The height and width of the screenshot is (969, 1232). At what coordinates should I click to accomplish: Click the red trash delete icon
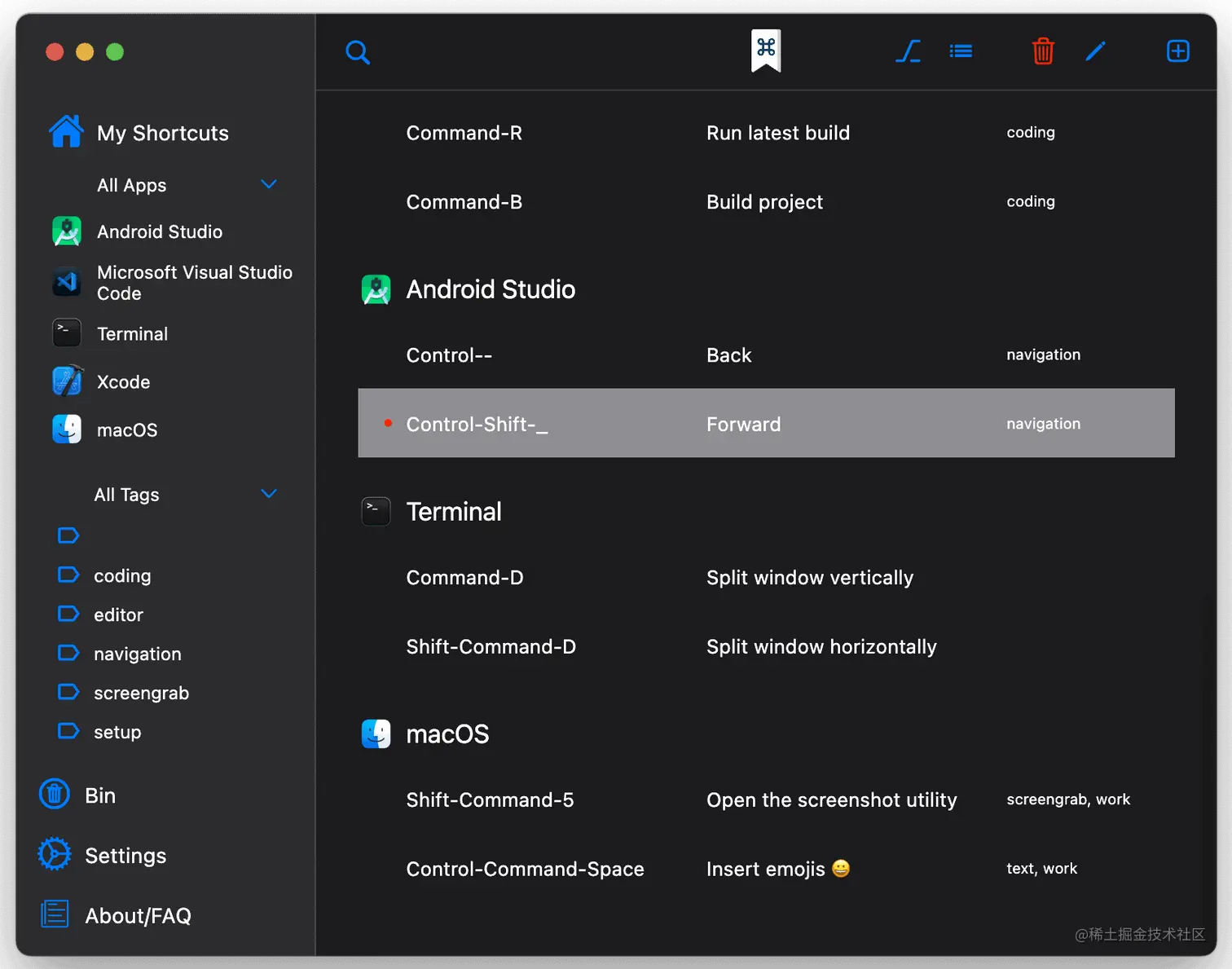click(1043, 51)
